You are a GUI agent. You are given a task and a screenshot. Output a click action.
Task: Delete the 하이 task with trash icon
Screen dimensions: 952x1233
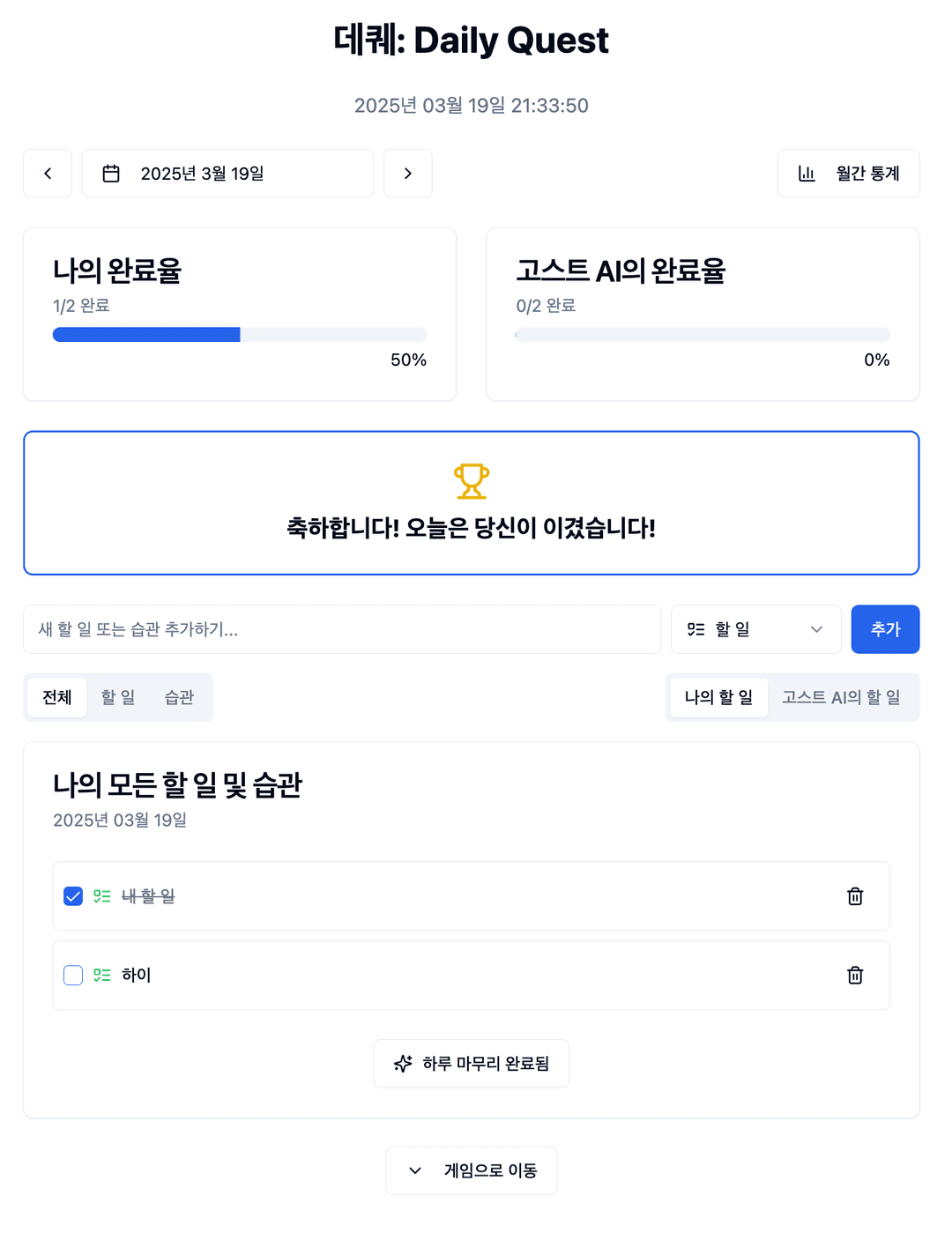pyautogui.click(x=855, y=976)
